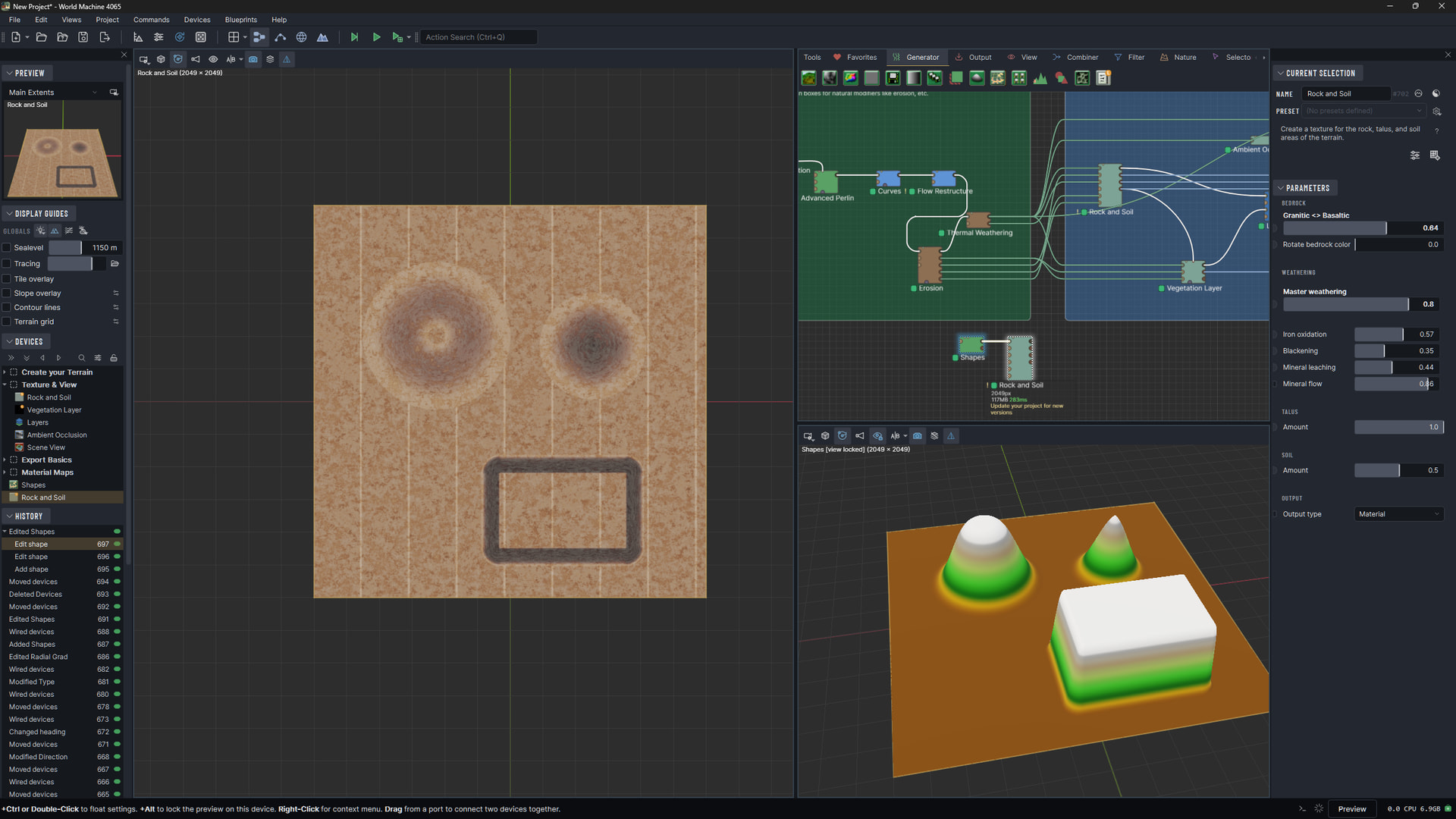
Task: Collapse the Preview panel section
Action: 26,74
